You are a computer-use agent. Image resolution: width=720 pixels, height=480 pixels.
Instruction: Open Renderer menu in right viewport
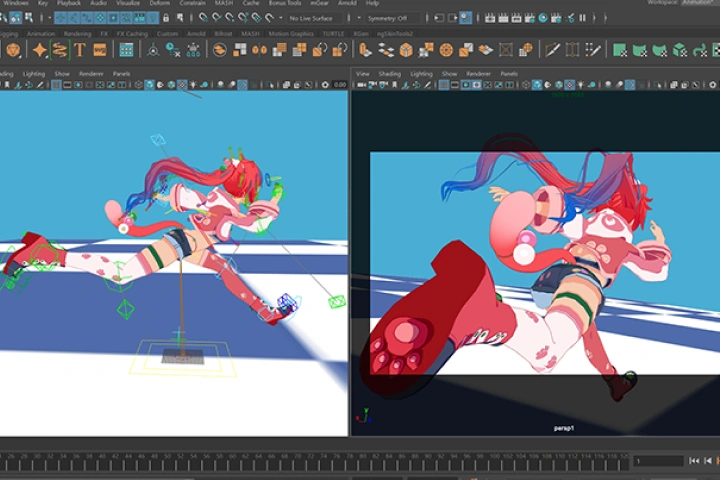pos(478,73)
